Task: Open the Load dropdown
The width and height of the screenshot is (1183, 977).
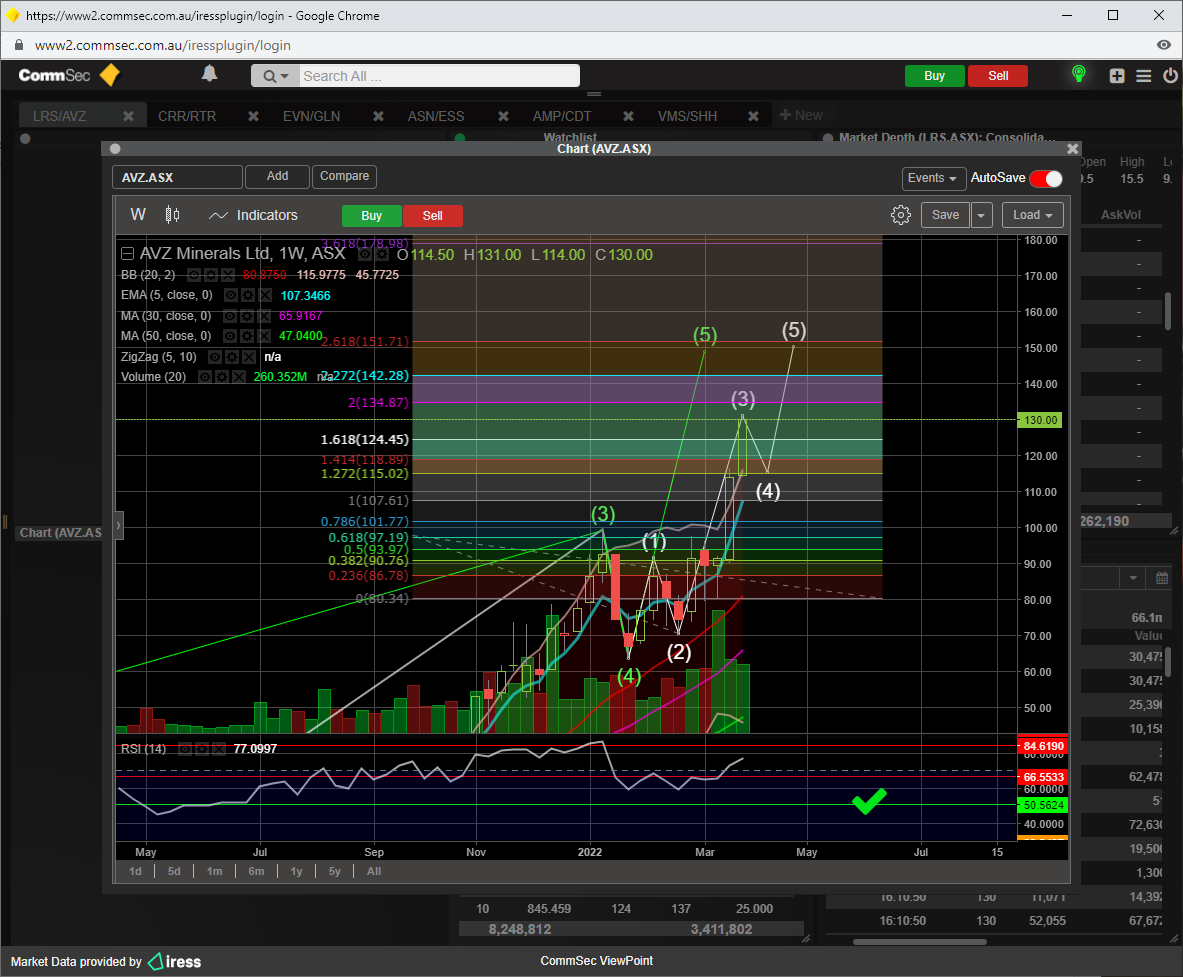Action: tap(1032, 215)
